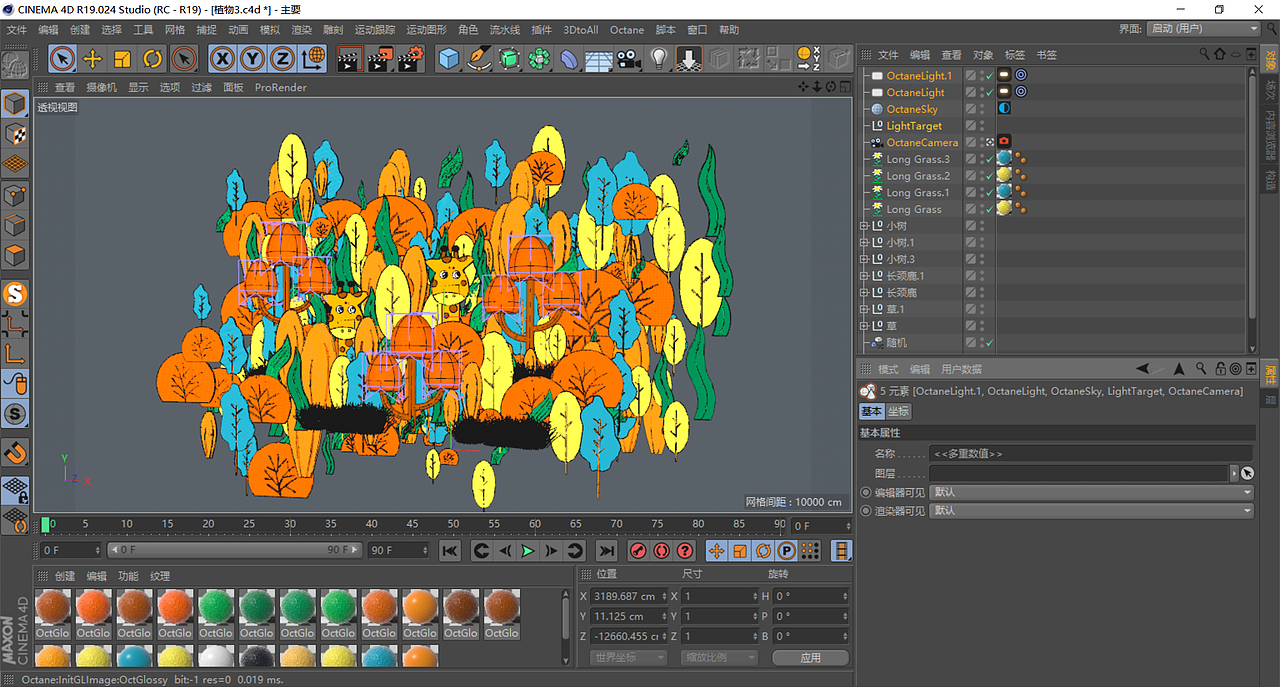1280x687 pixels.
Task: Activate the Live Selection arrow tool
Action: pos(63,59)
